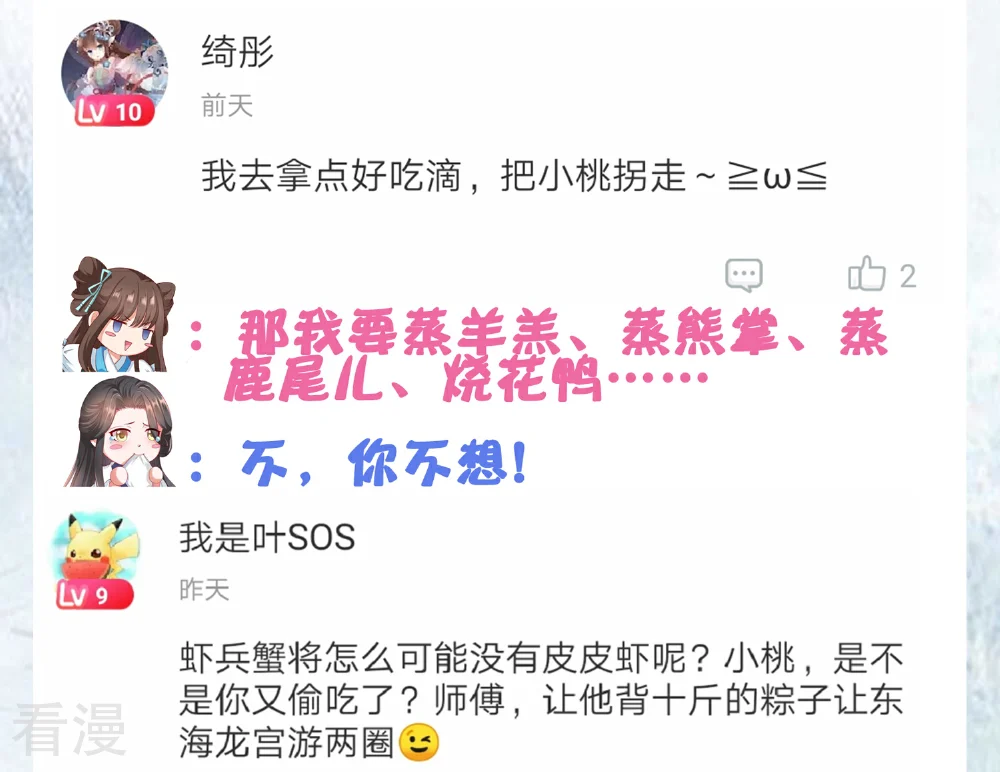1000x772 pixels.
Task: Tap the Lv 9 level badge
Action: coord(94,595)
